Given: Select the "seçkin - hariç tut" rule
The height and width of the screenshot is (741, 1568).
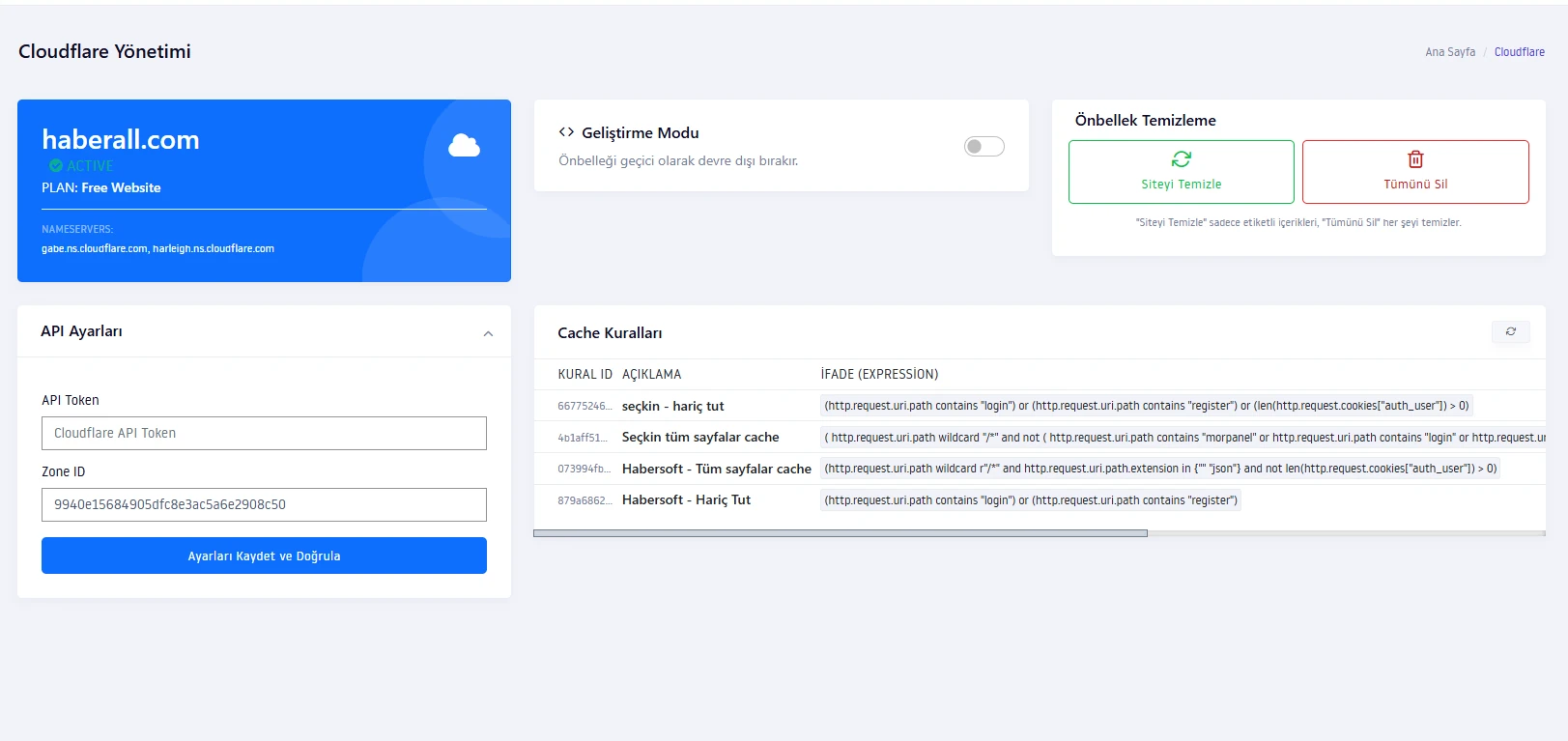Looking at the screenshot, I should click(x=672, y=406).
